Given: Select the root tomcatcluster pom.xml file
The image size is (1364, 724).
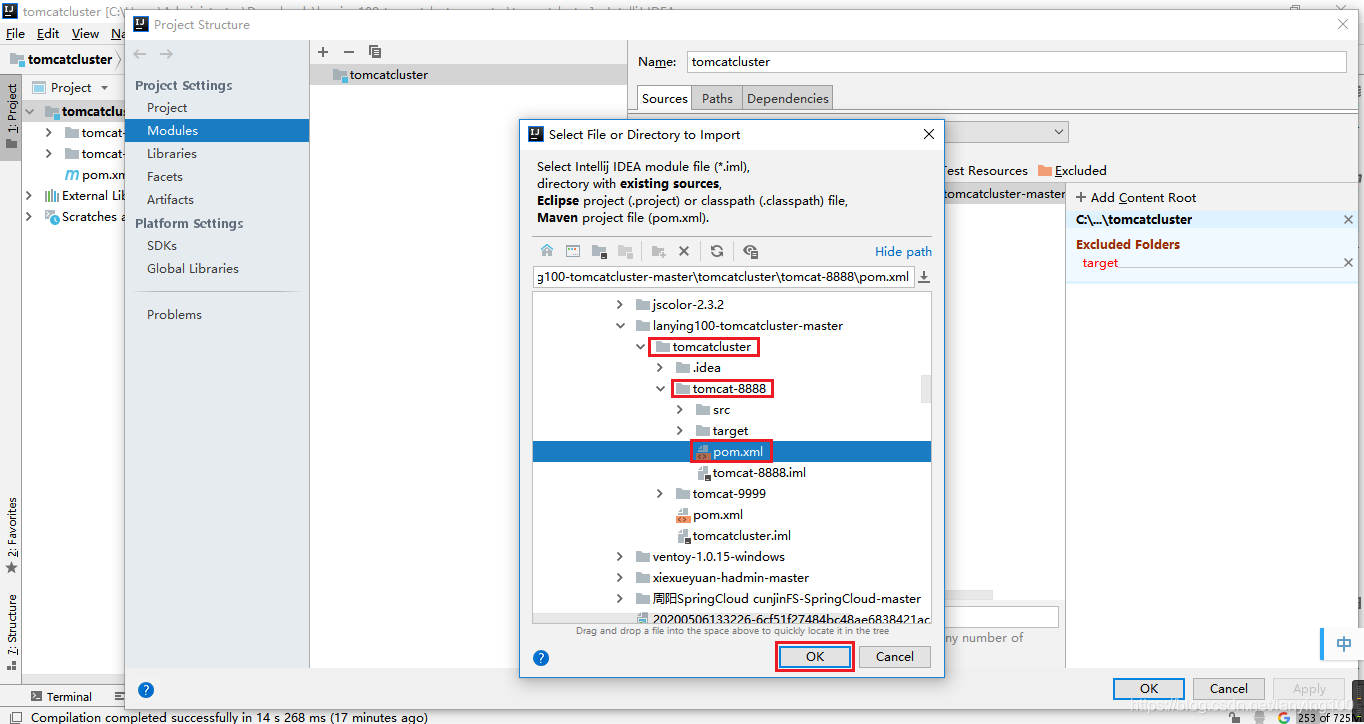Looking at the screenshot, I should 710,515.
